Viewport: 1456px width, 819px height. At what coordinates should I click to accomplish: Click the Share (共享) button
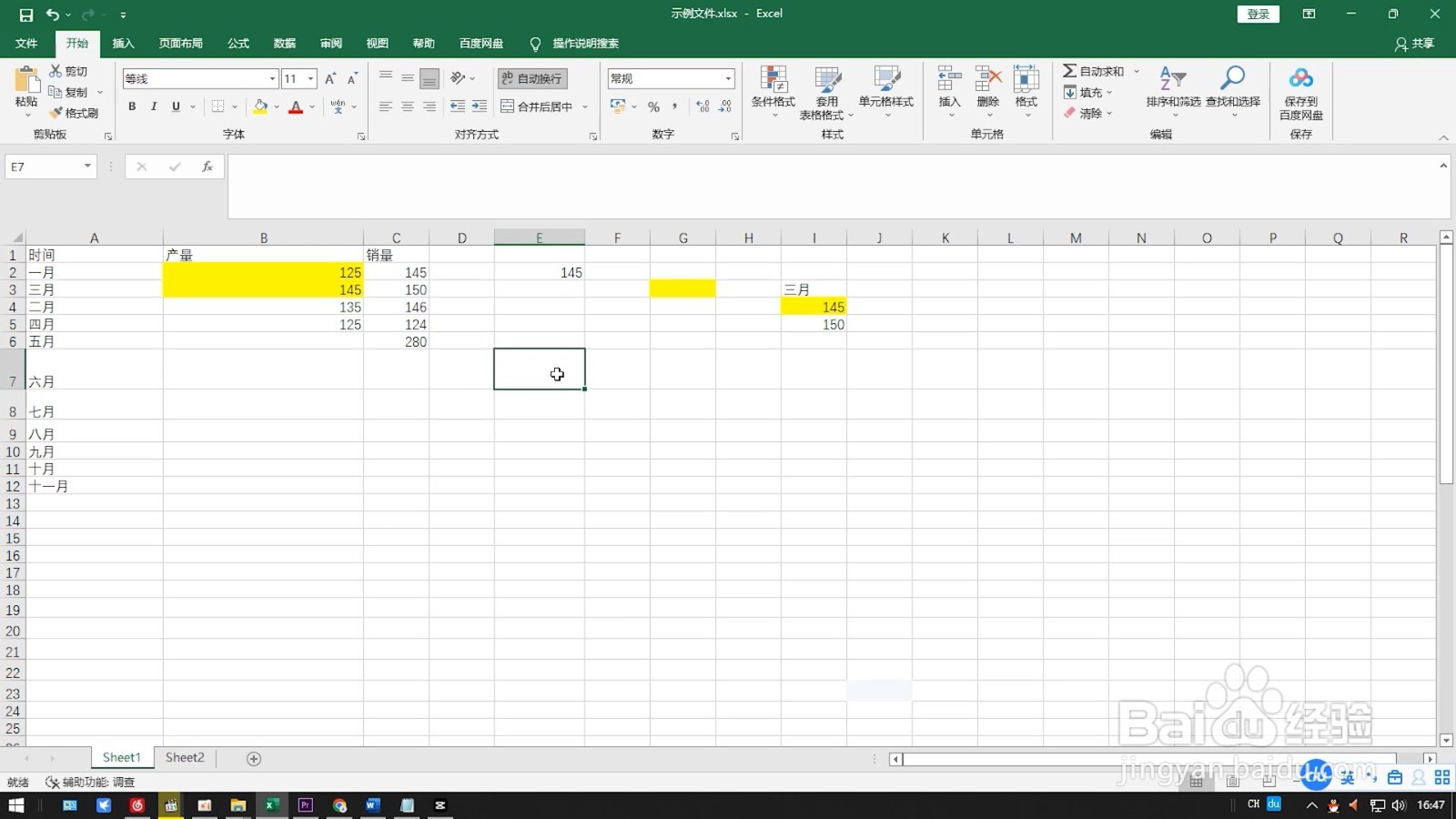pos(1414,44)
